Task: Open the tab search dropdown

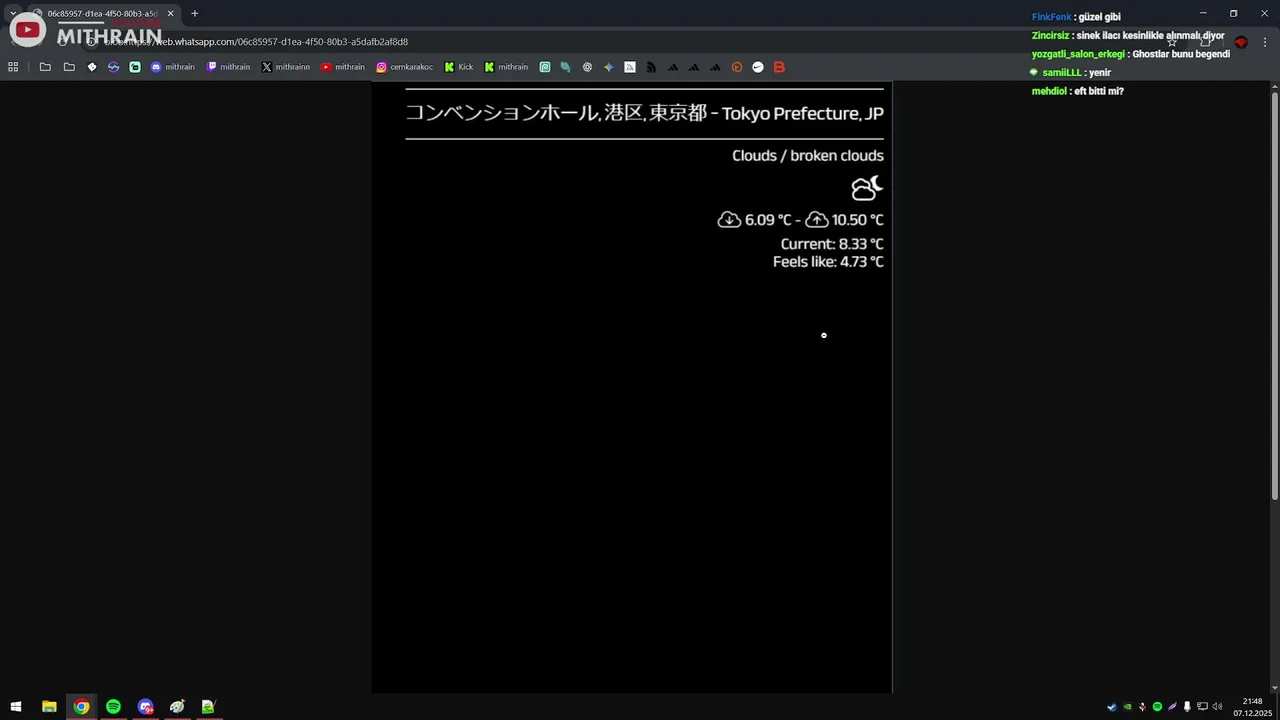Action: point(13,14)
